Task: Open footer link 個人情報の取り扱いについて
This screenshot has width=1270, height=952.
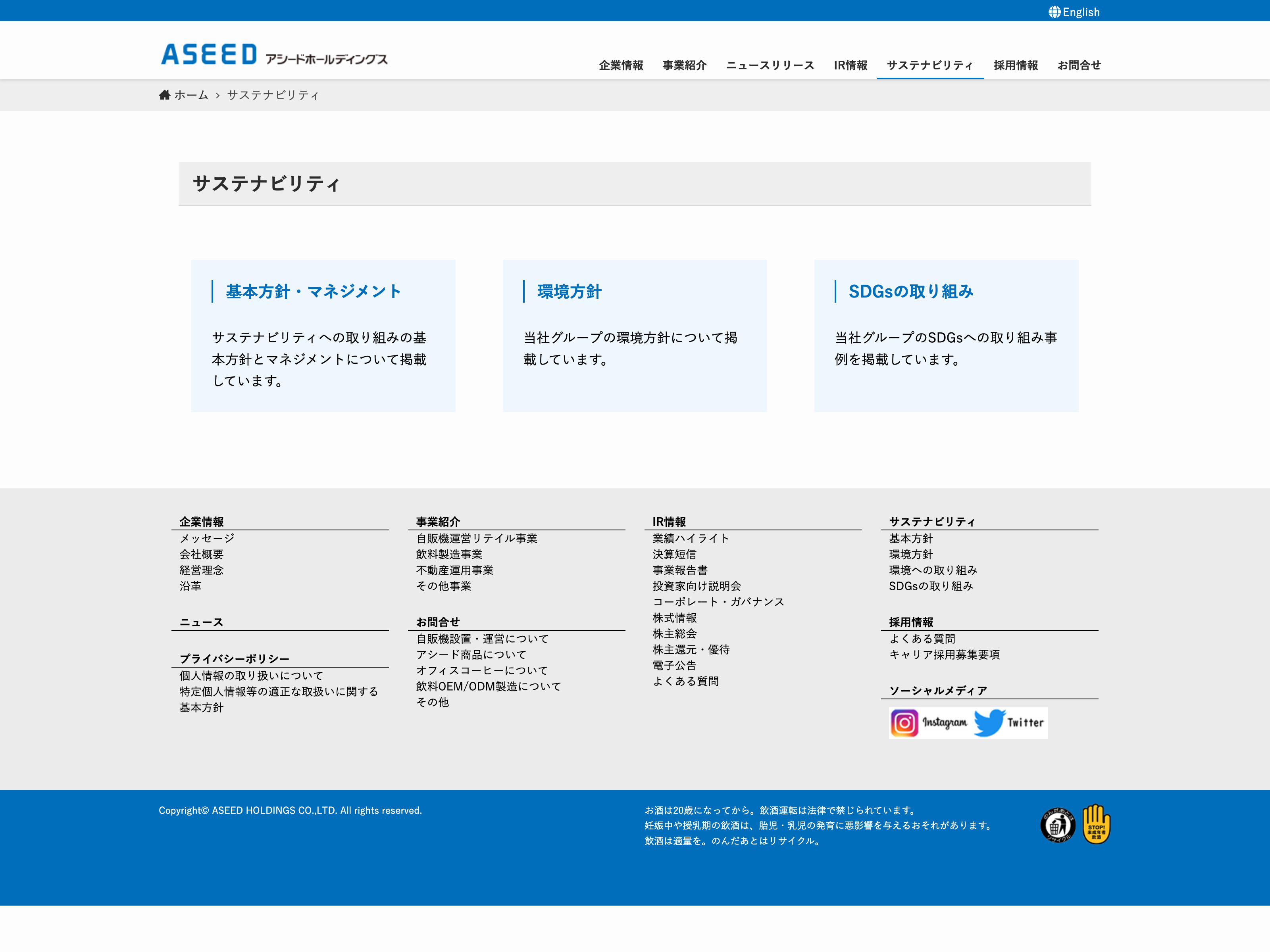Action: click(x=252, y=676)
